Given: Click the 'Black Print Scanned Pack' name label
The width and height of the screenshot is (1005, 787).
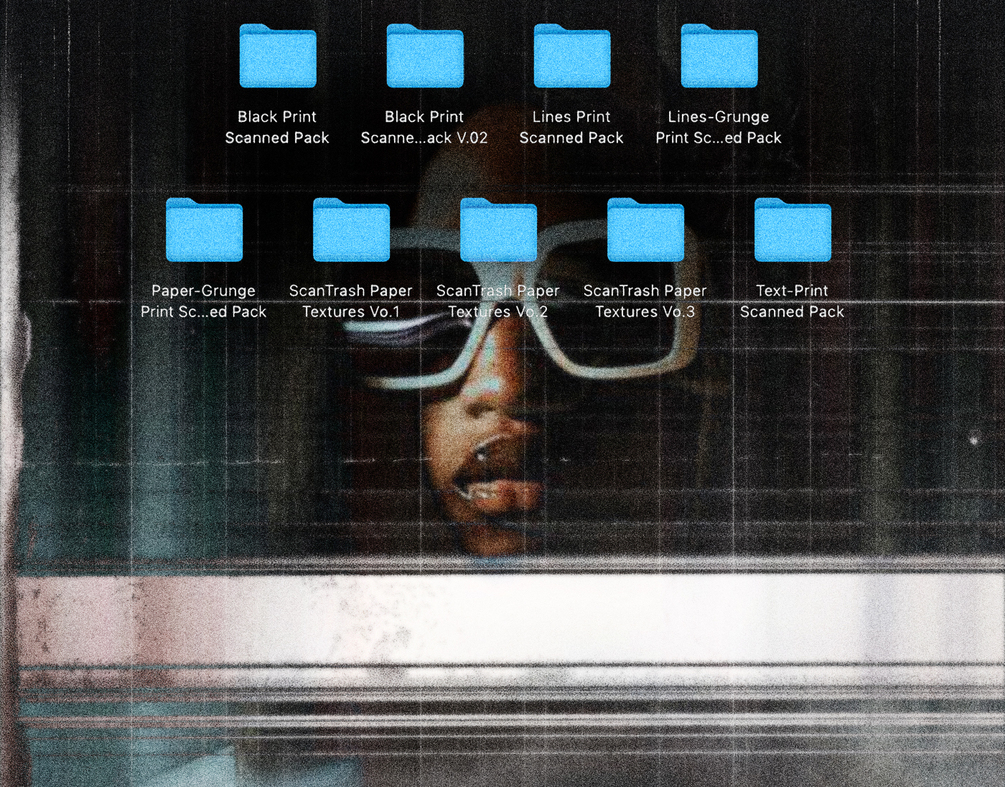Looking at the screenshot, I should click(x=277, y=127).
